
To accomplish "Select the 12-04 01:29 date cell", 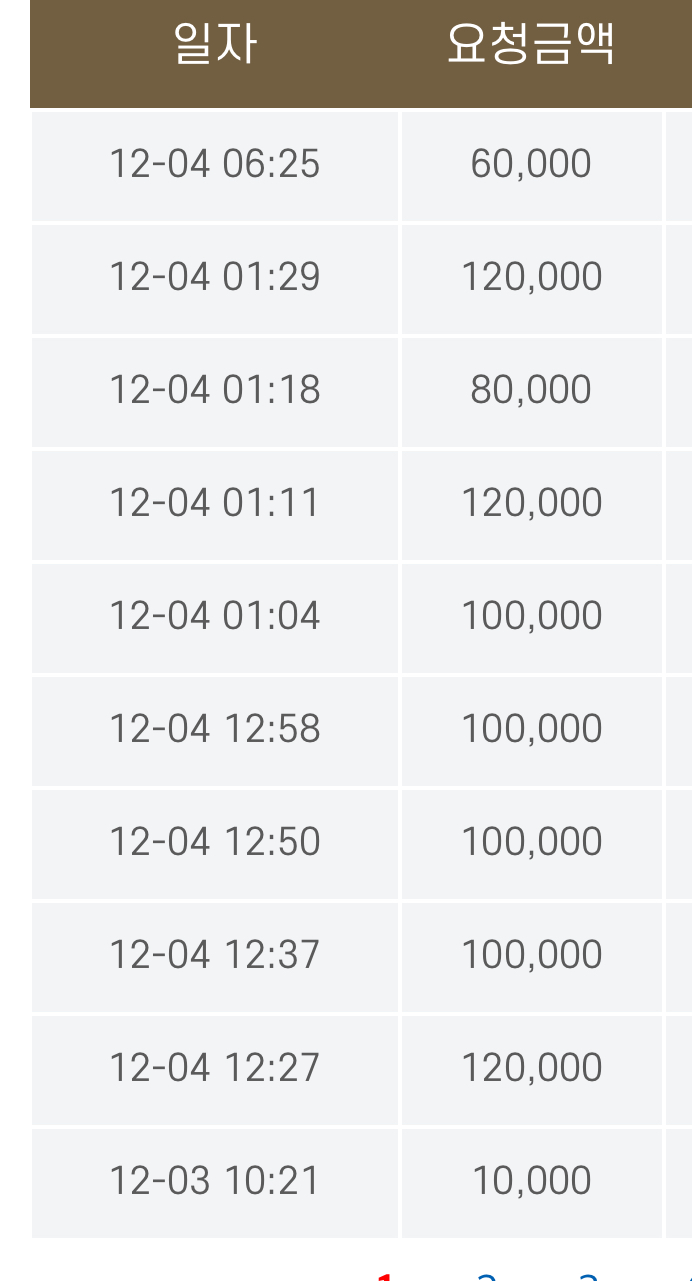I will click(x=215, y=277).
